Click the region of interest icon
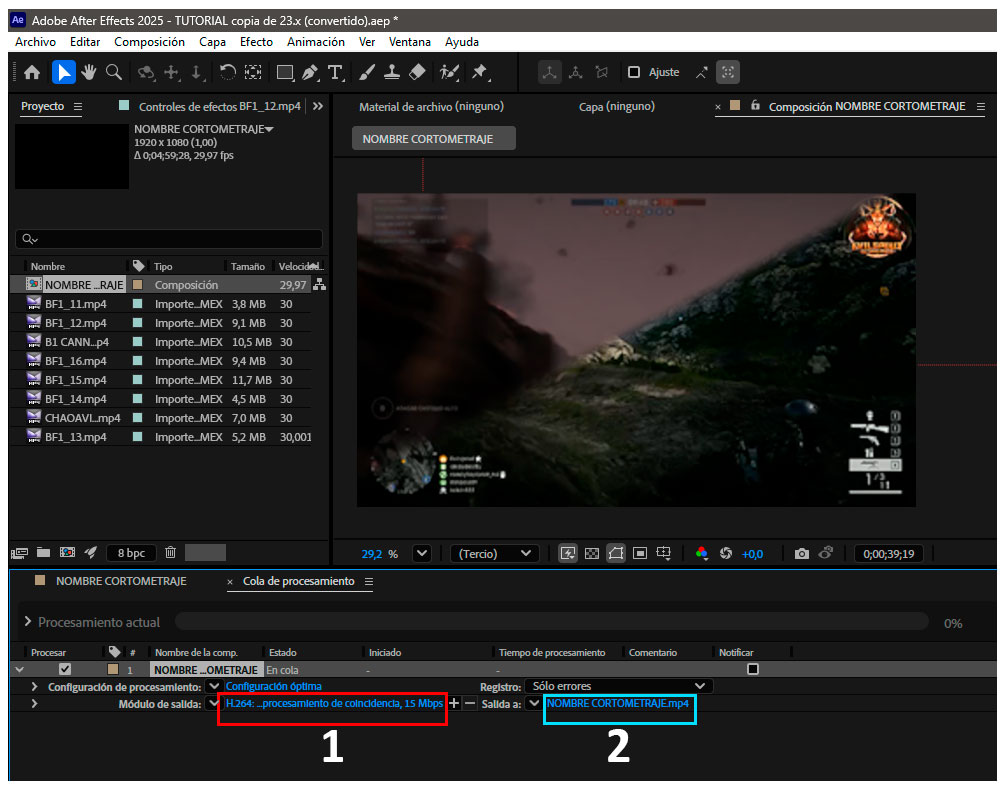This screenshot has height=794, width=1006. pos(640,553)
